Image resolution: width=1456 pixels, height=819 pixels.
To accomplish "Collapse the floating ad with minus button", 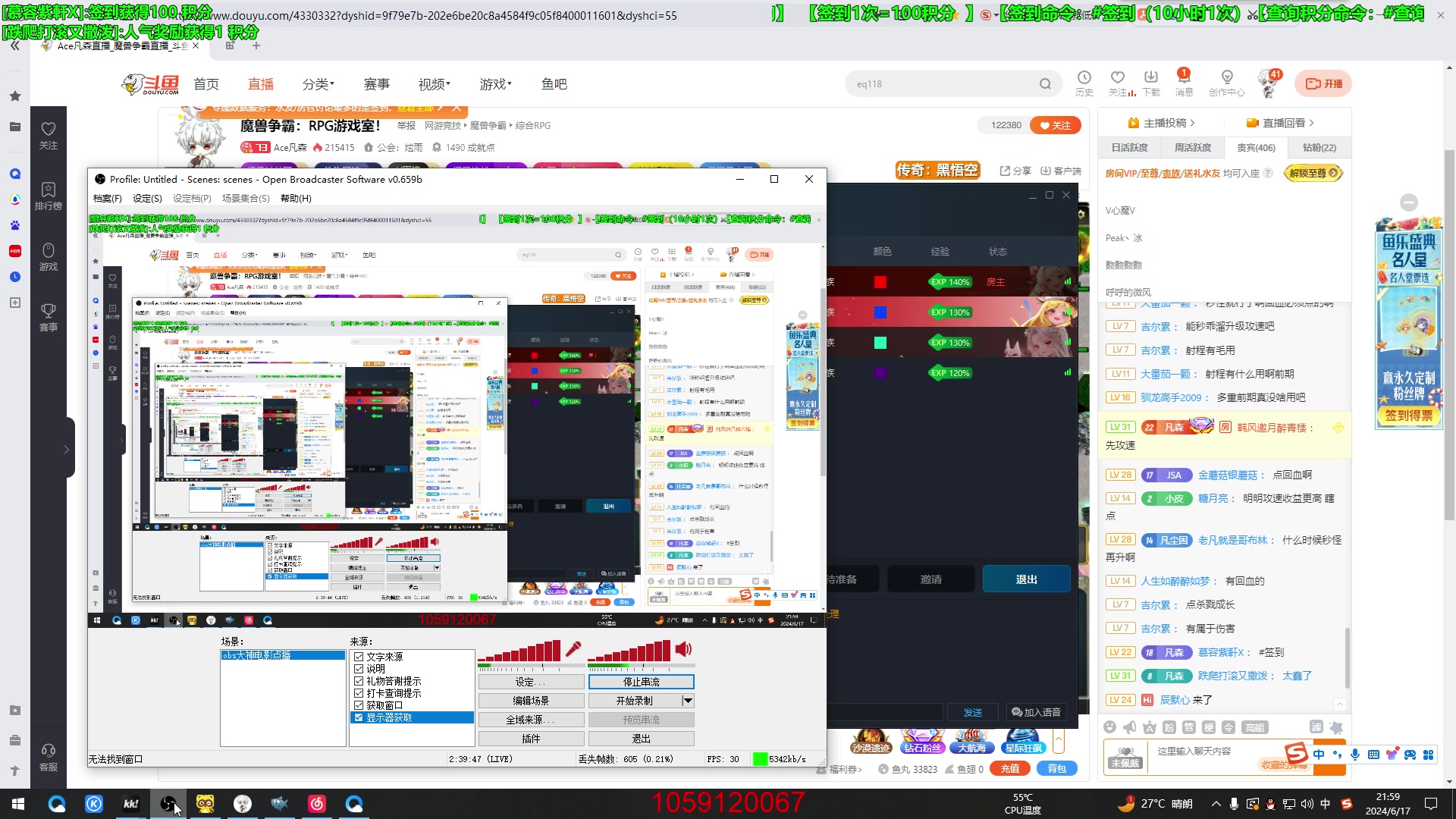I will tap(1409, 202).
